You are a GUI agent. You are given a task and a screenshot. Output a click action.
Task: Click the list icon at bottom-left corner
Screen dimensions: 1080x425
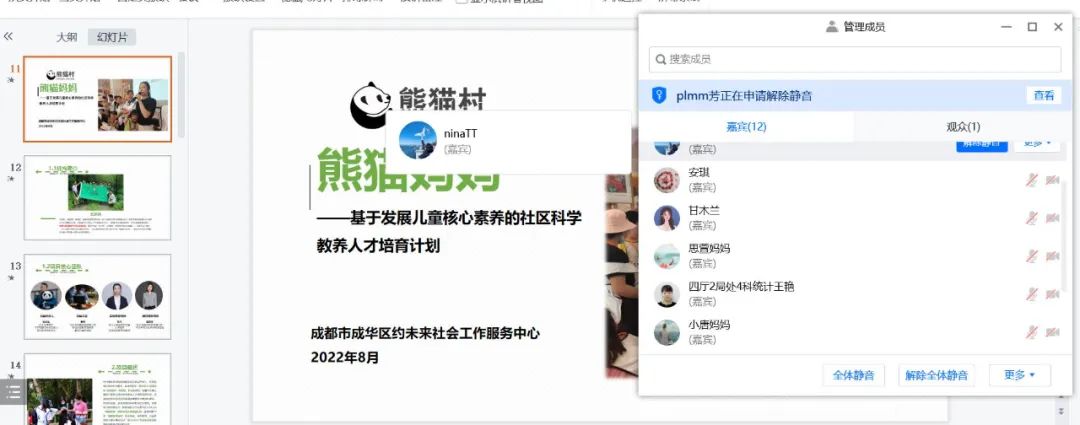coord(13,392)
